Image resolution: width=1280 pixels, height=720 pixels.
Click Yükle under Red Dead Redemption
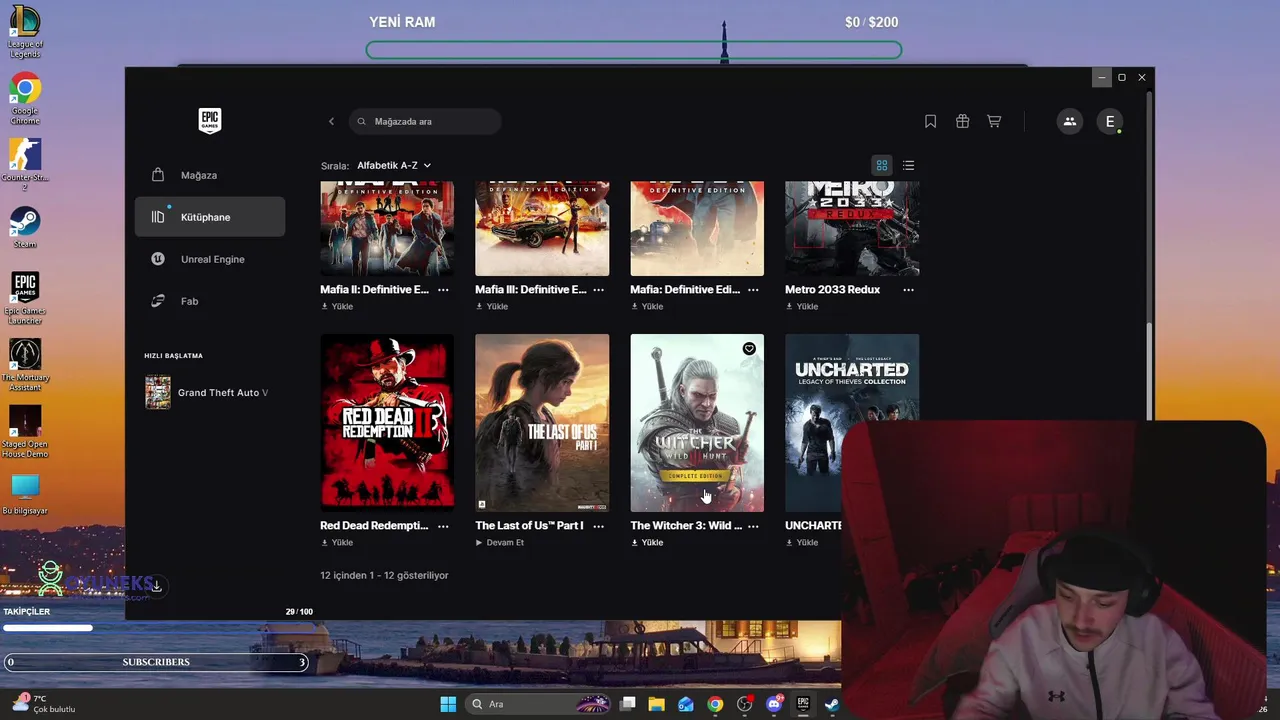(337, 543)
